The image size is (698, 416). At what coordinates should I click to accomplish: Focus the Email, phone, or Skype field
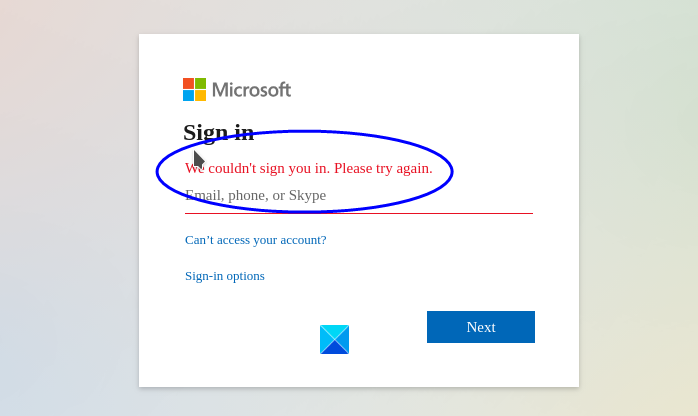(358, 195)
